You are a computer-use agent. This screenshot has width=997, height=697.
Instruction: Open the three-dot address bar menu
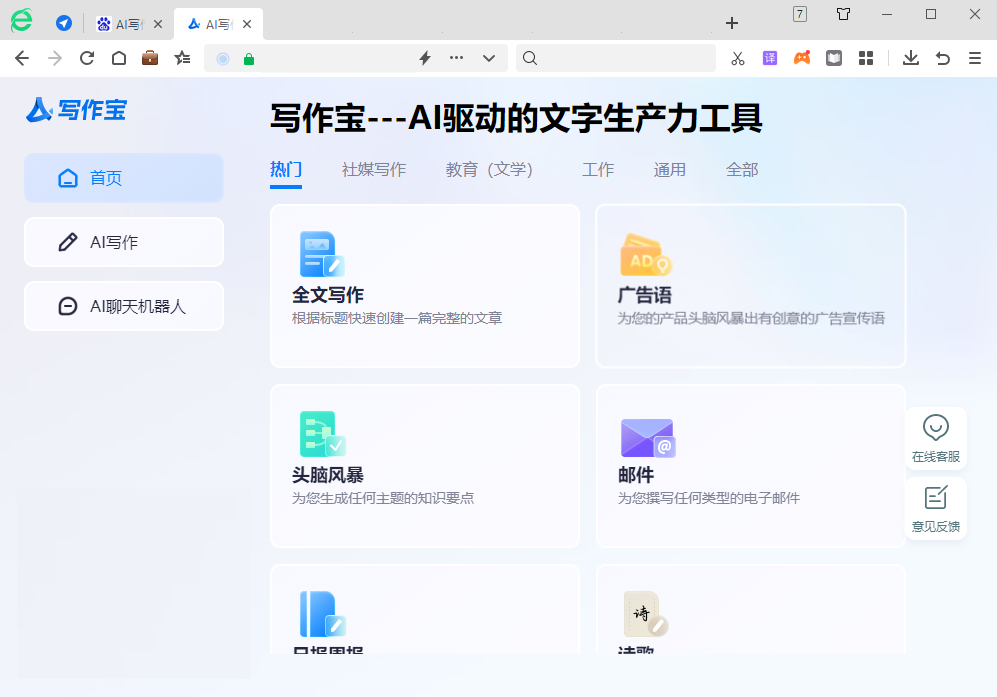[x=457, y=58]
